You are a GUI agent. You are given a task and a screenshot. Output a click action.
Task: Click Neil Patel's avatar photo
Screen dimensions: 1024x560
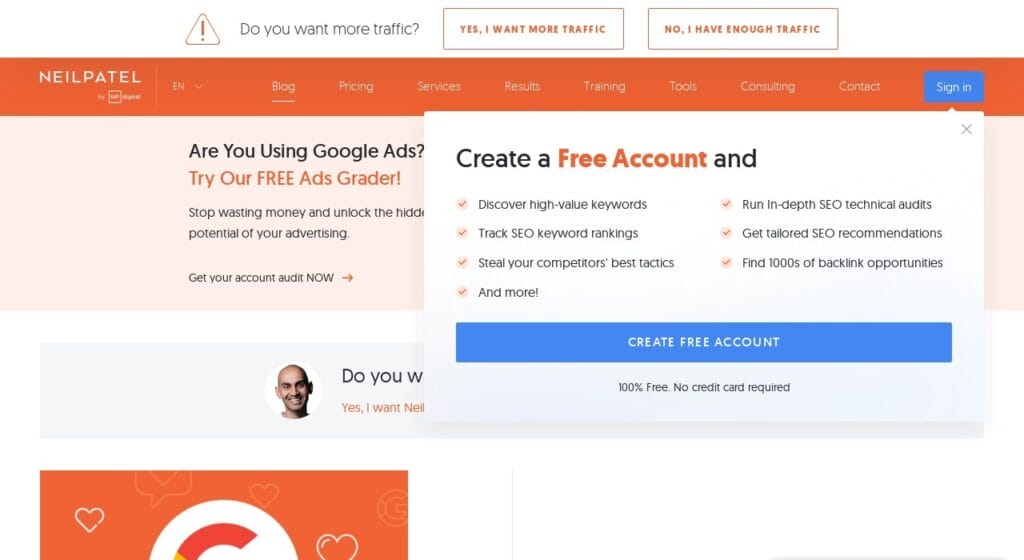[x=293, y=390]
